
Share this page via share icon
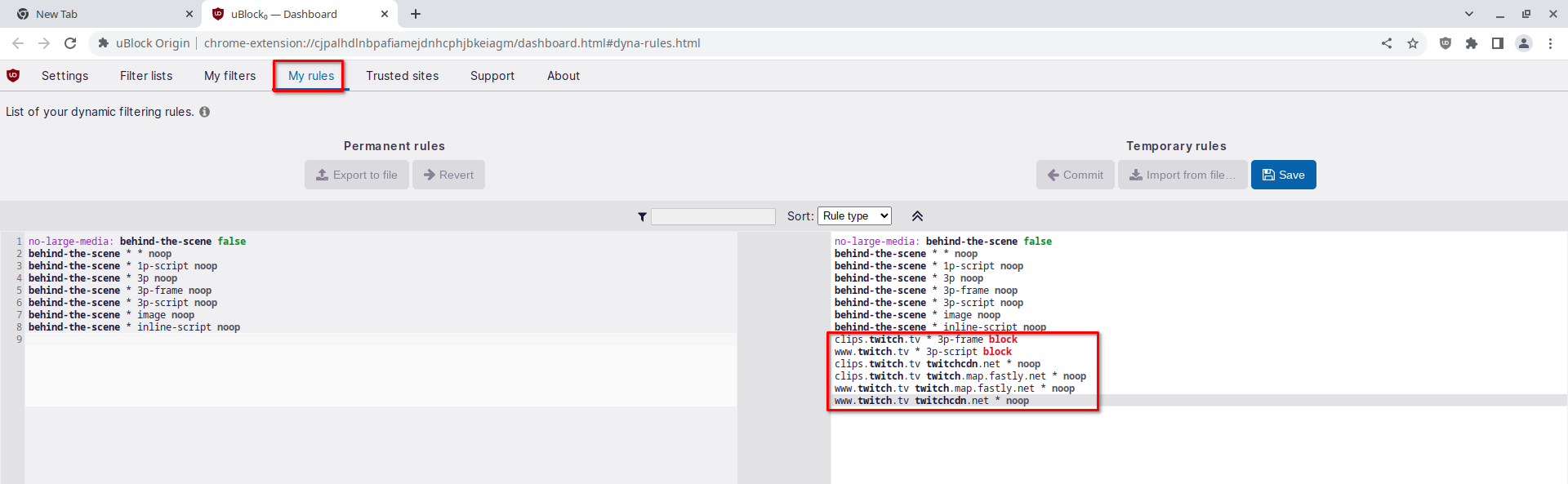pyautogui.click(x=1387, y=43)
